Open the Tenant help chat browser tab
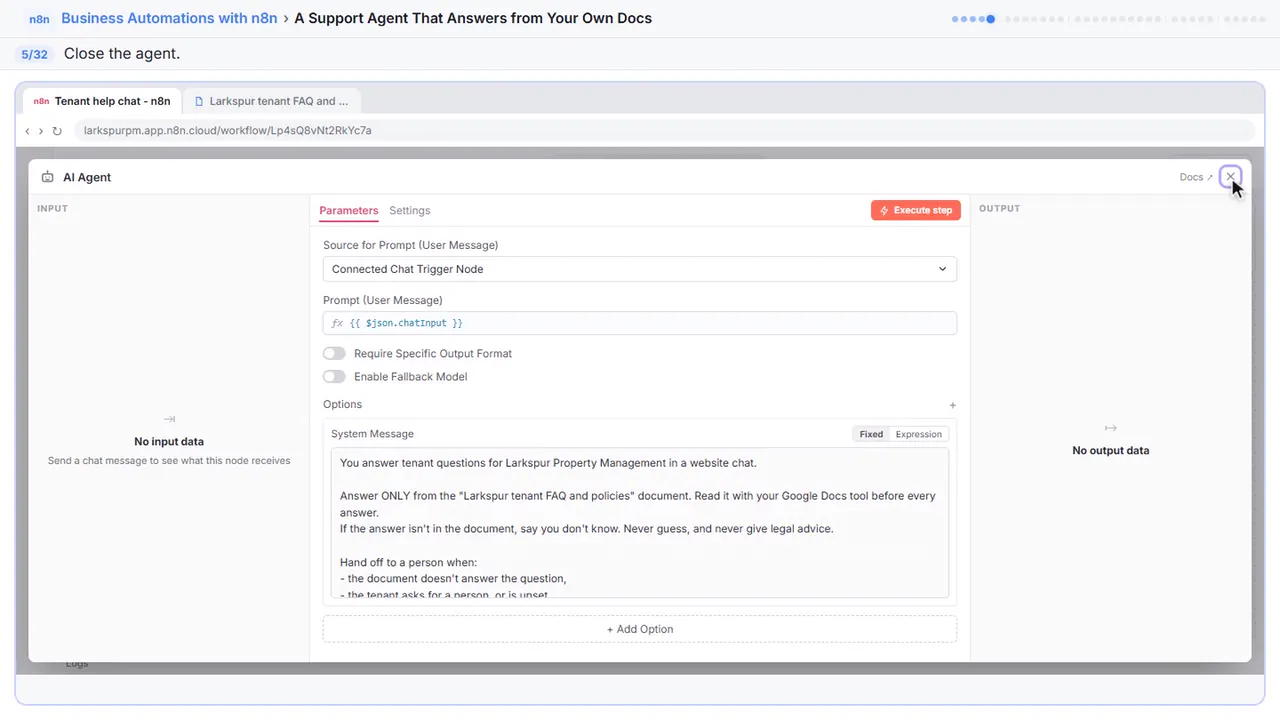The height and width of the screenshot is (720, 1280). (102, 101)
